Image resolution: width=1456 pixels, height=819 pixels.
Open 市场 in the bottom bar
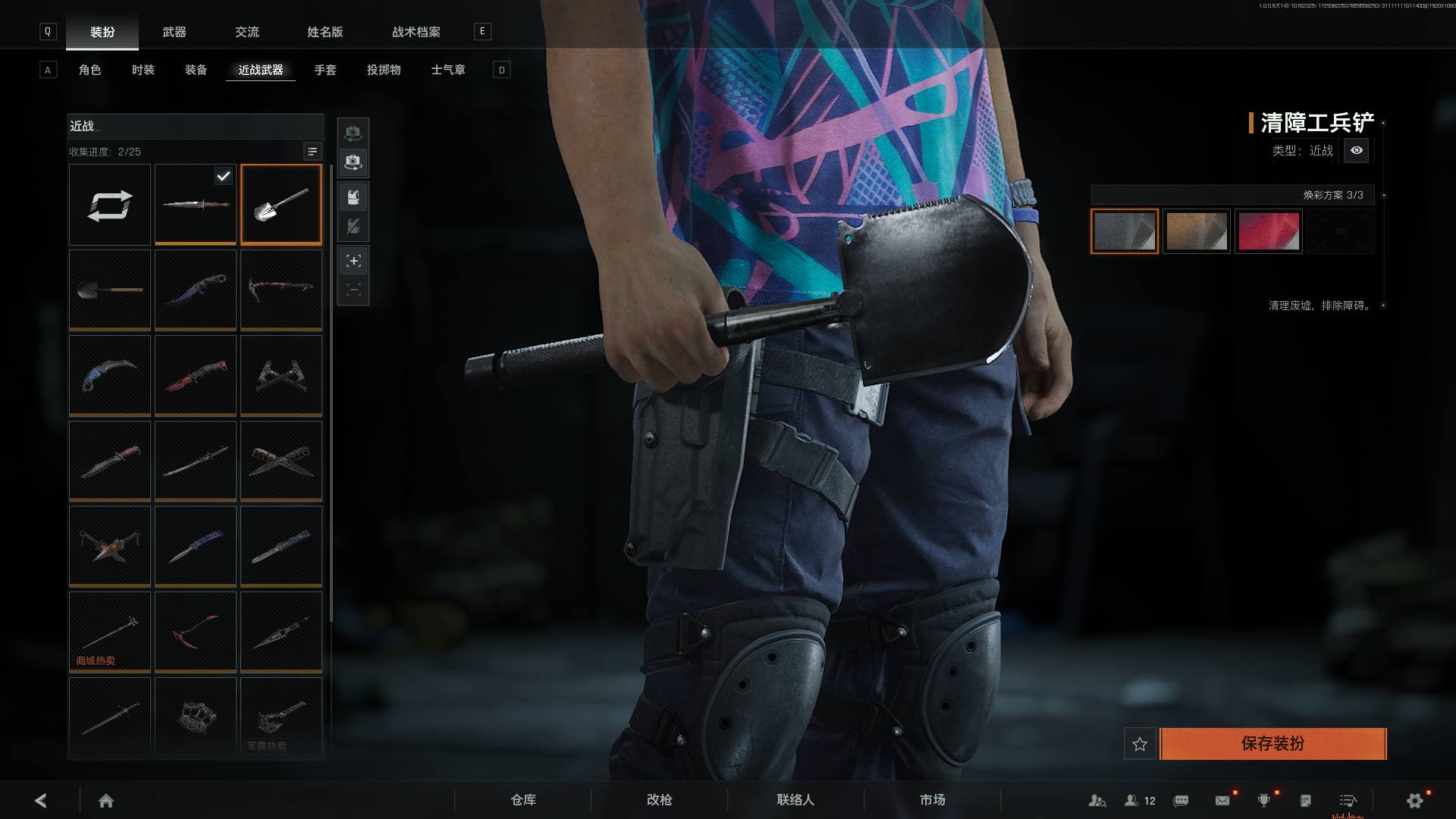coord(933,800)
